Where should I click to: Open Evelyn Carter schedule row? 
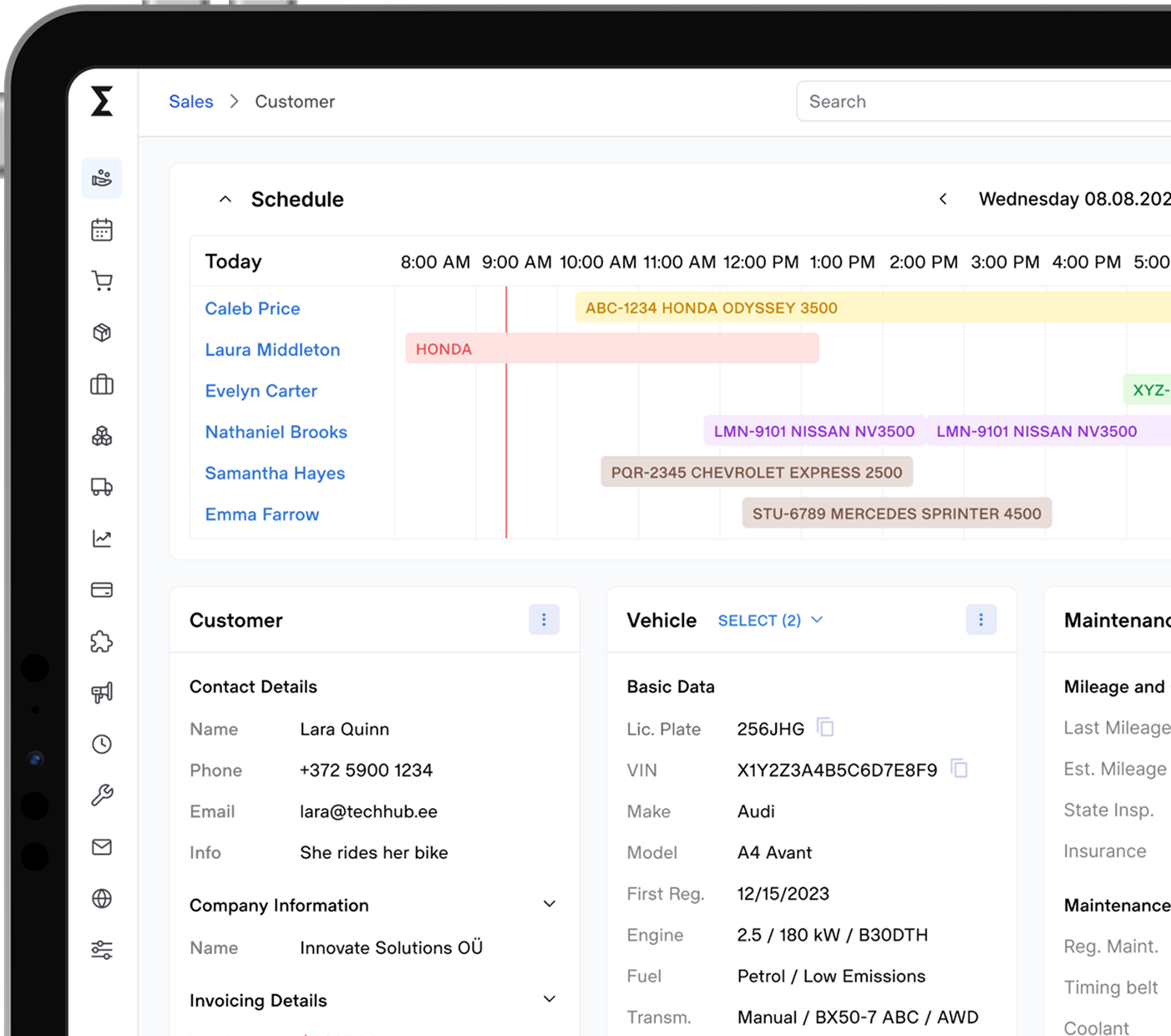(261, 390)
